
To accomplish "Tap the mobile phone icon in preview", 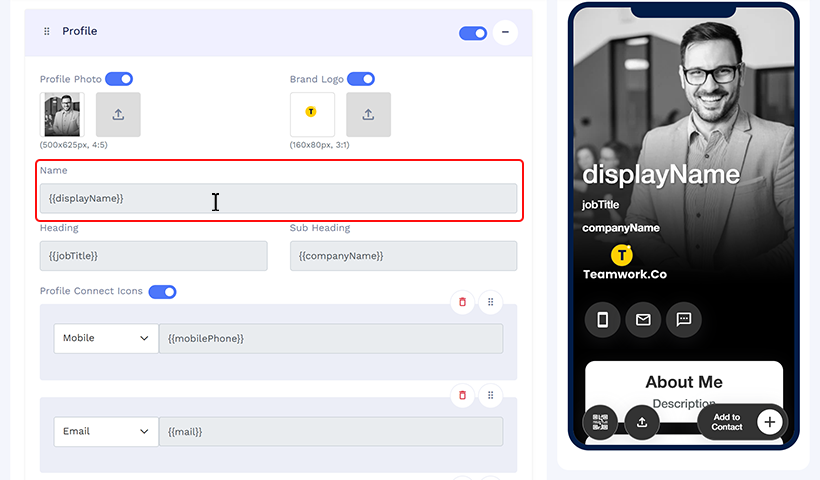I will tap(602, 319).
